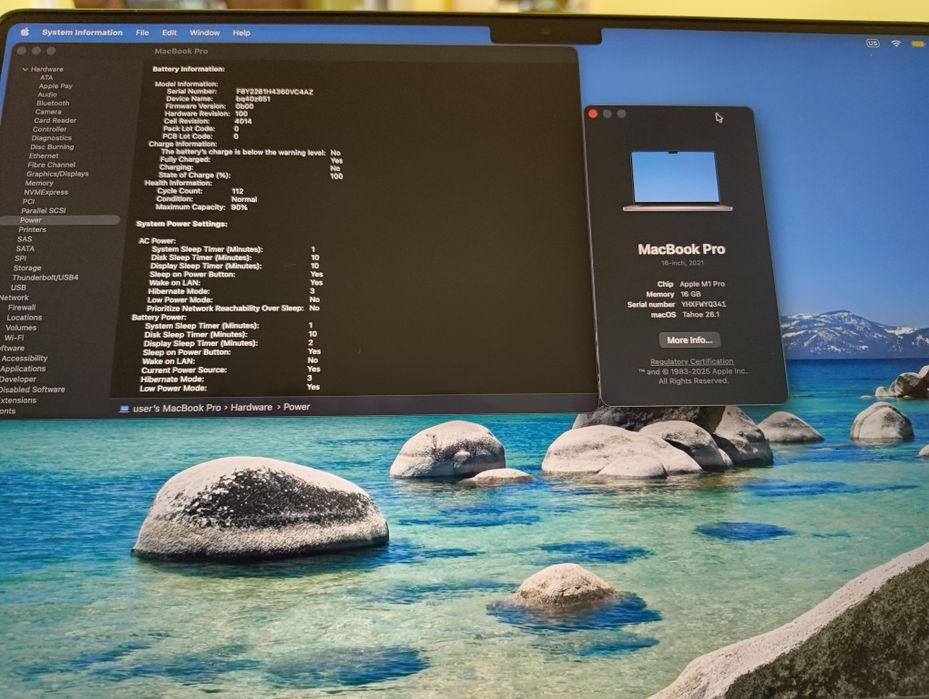Image resolution: width=929 pixels, height=699 pixels.
Task: Click Power in the path bar
Action: [x=297, y=407]
